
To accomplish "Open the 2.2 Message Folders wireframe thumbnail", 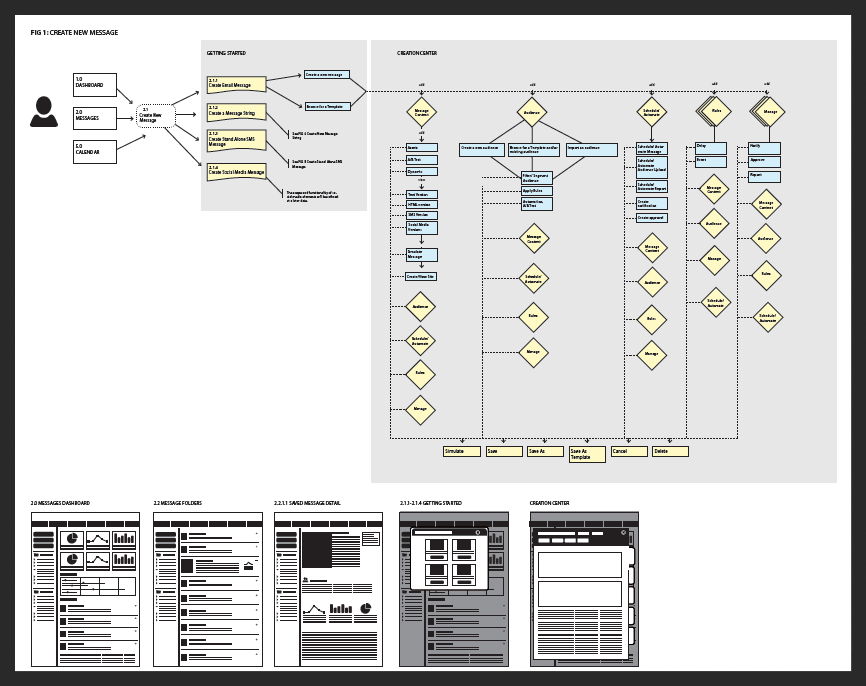I will (x=208, y=589).
